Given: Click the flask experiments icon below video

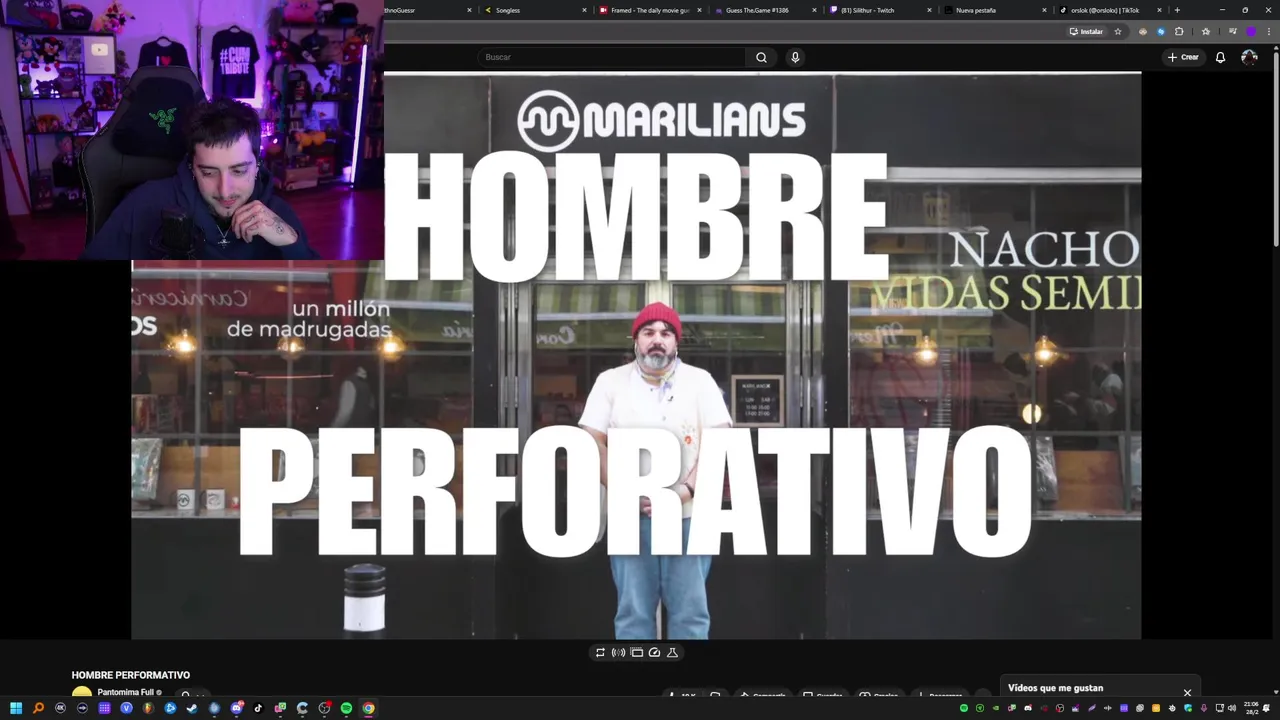Looking at the screenshot, I should pos(672,652).
